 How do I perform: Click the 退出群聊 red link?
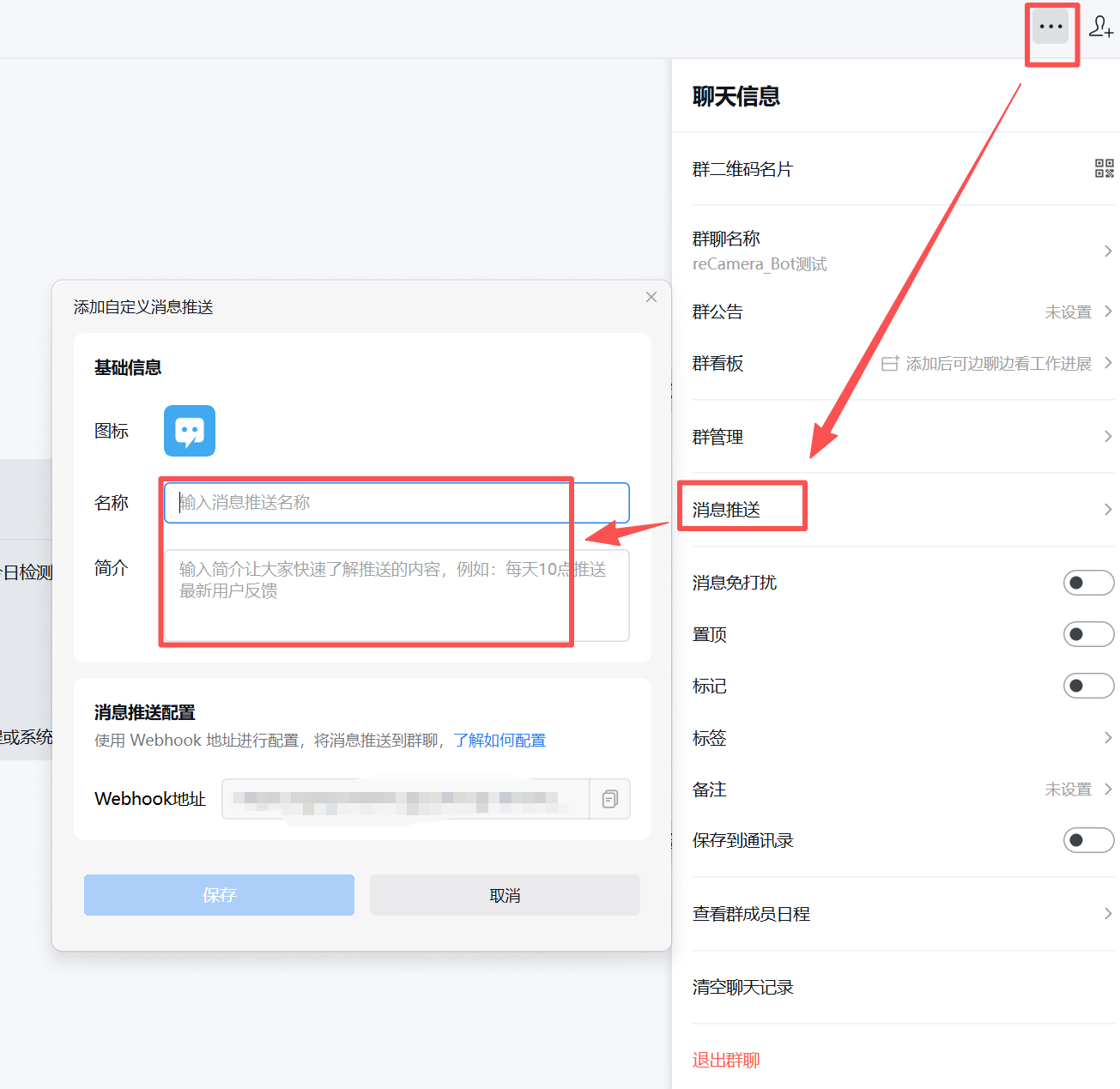pos(726,1060)
